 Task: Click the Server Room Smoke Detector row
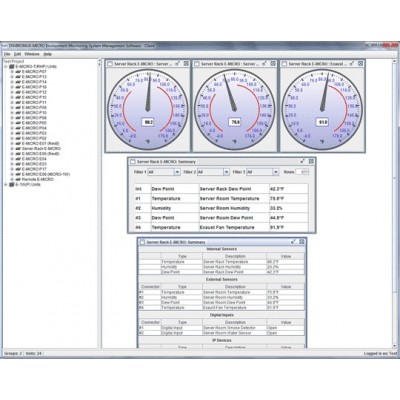(x=222, y=328)
